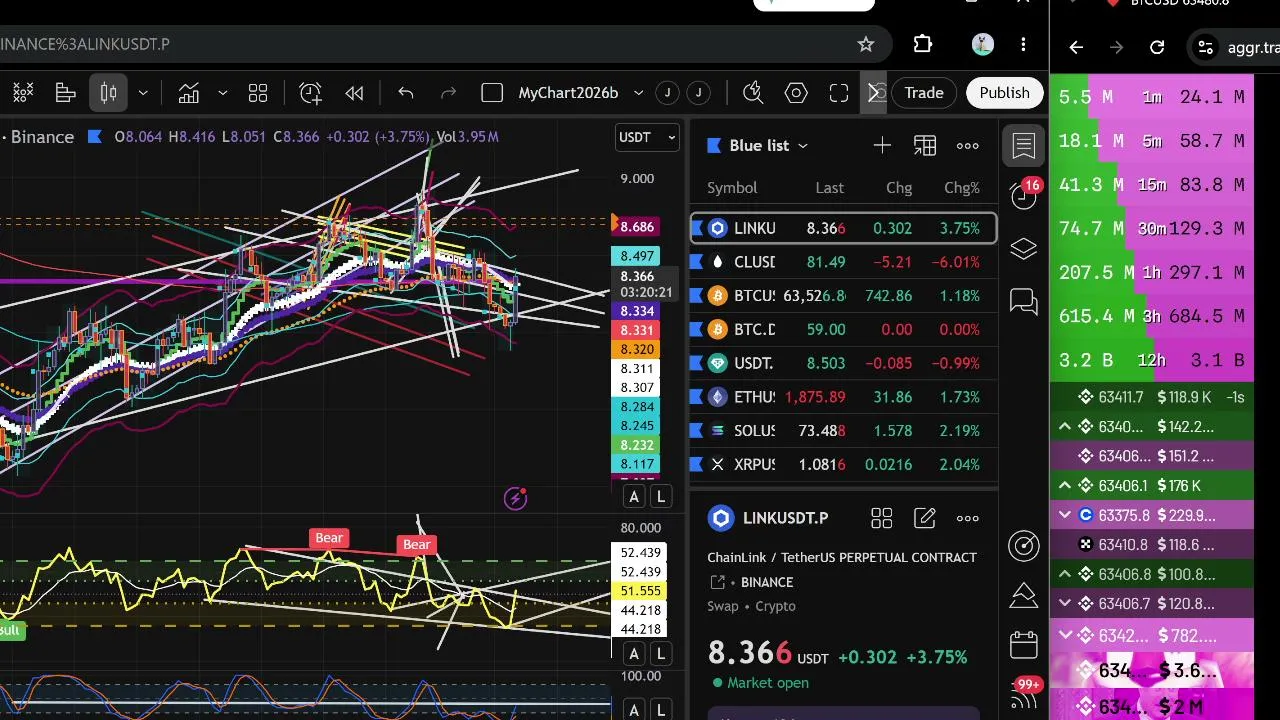The image size is (1280, 720).
Task: Select the USDT. row in the watchlist
Action: click(x=844, y=363)
